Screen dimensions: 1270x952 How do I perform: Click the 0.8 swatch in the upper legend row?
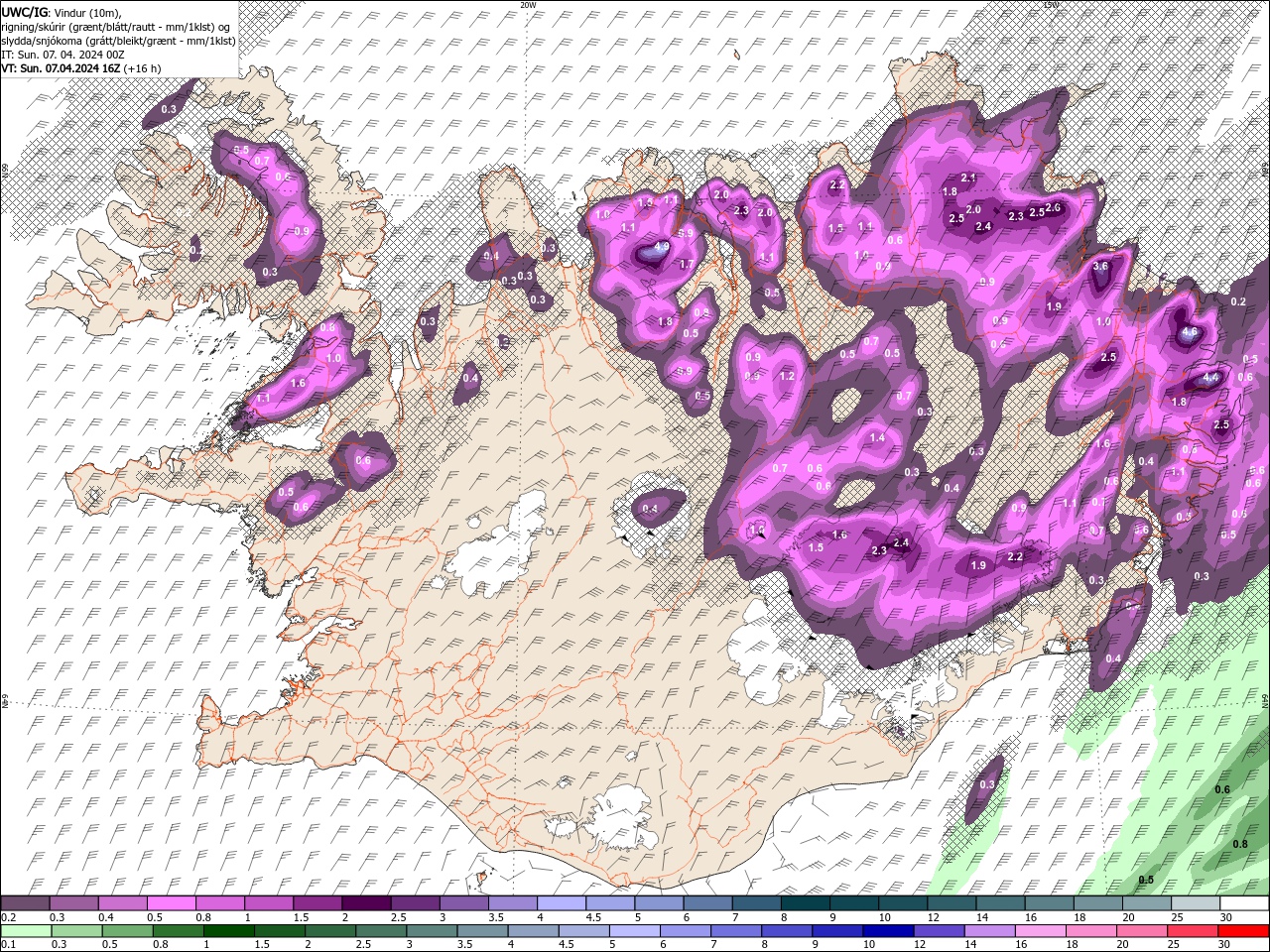click(219, 903)
